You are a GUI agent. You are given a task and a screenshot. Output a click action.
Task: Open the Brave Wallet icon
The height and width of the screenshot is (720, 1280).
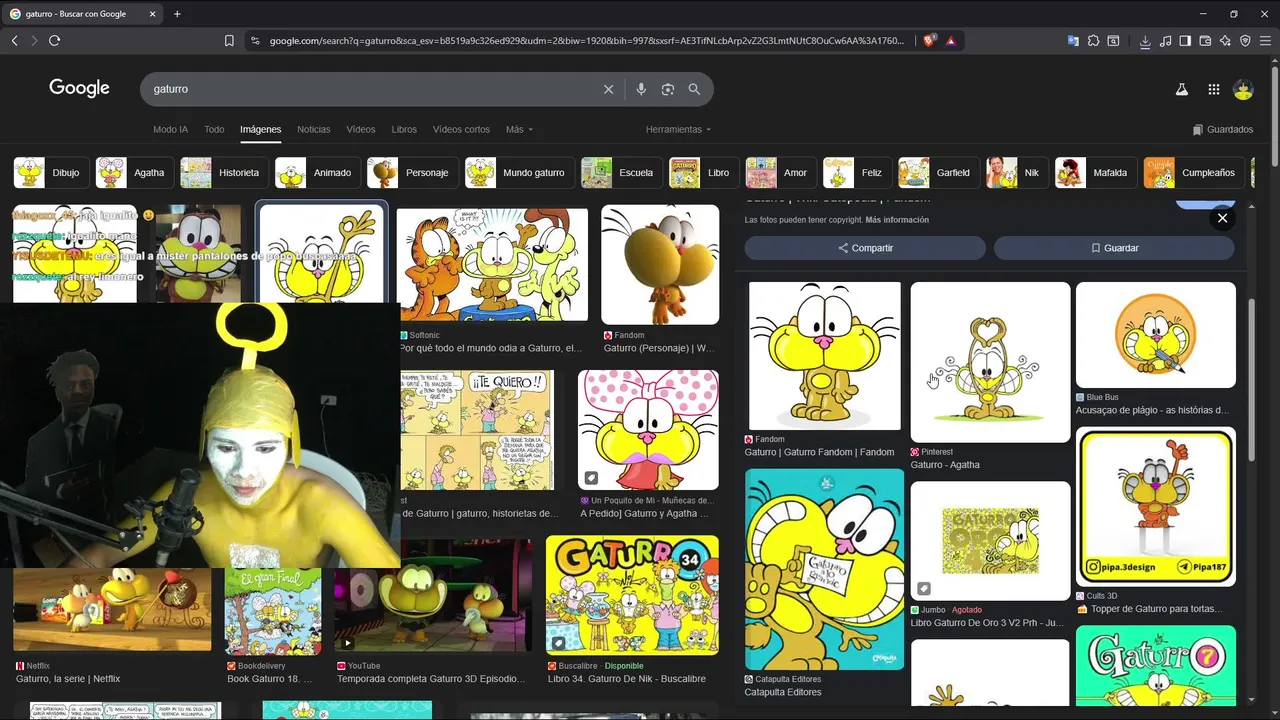[x=1205, y=41]
